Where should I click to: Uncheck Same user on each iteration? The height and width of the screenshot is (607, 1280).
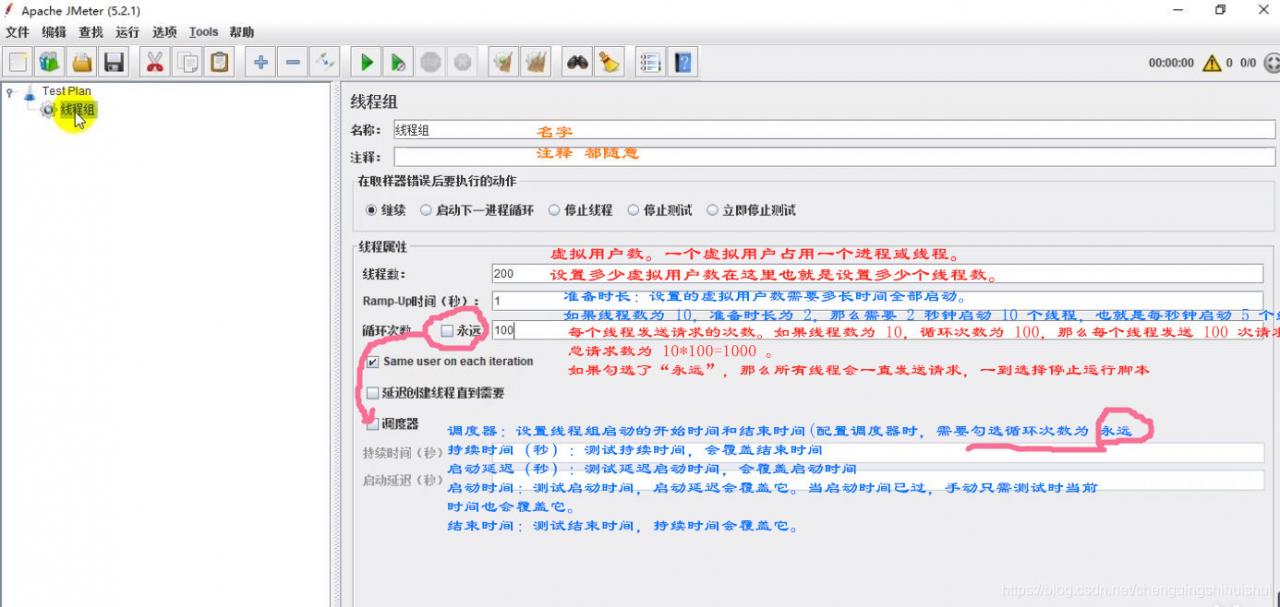(x=373, y=362)
